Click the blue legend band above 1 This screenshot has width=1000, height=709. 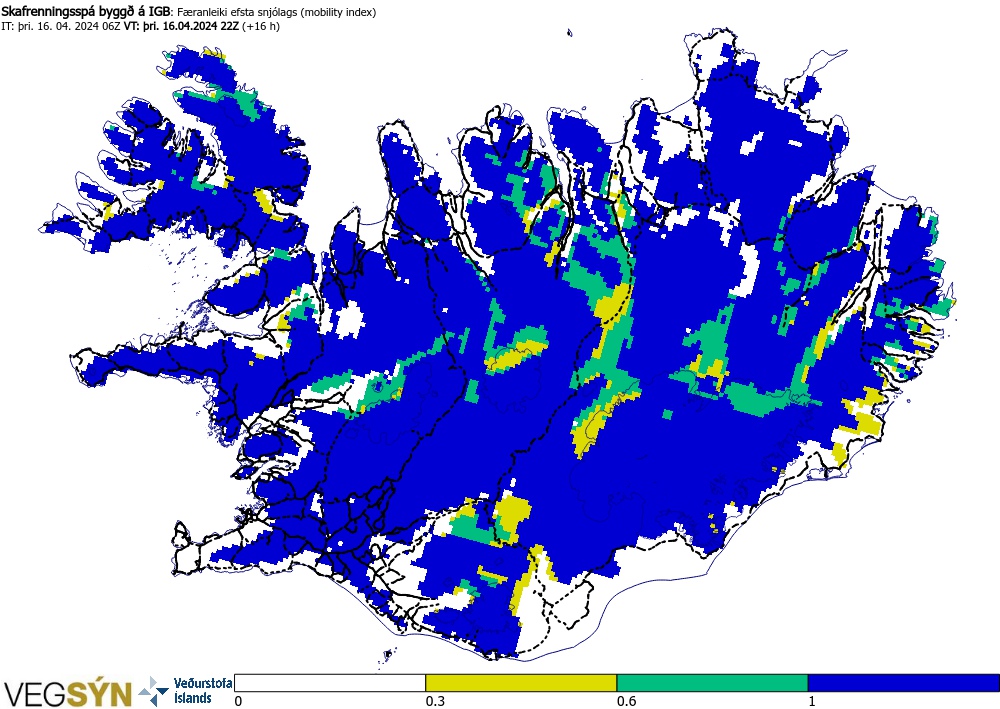(904, 683)
